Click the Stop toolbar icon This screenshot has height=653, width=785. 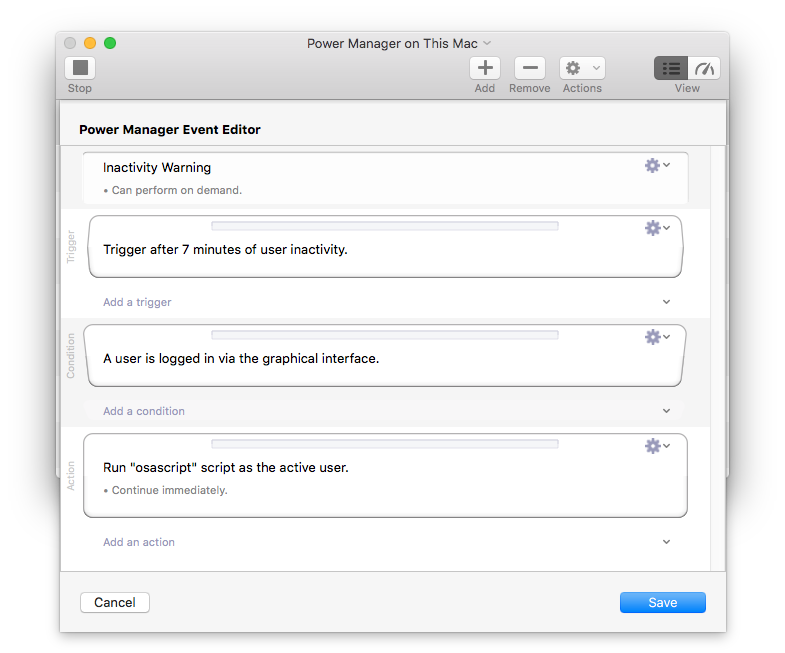click(x=80, y=68)
